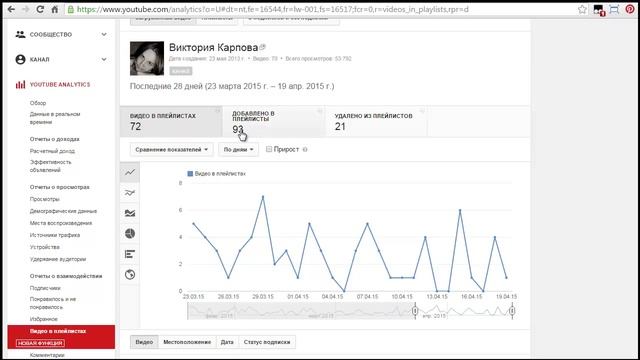Open the YouTube Analytics section heading
Image resolution: width=640 pixels, height=360 pixels.
point(60,84)
